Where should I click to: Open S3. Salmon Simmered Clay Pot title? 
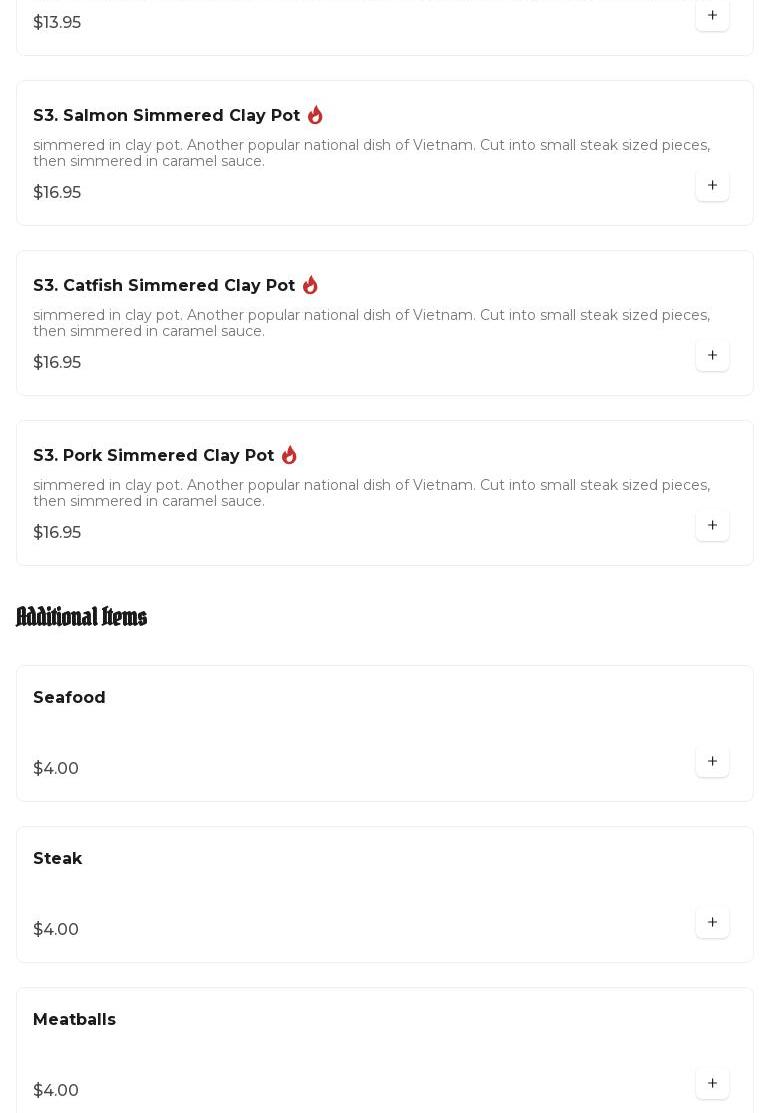[x=167, y=115]
